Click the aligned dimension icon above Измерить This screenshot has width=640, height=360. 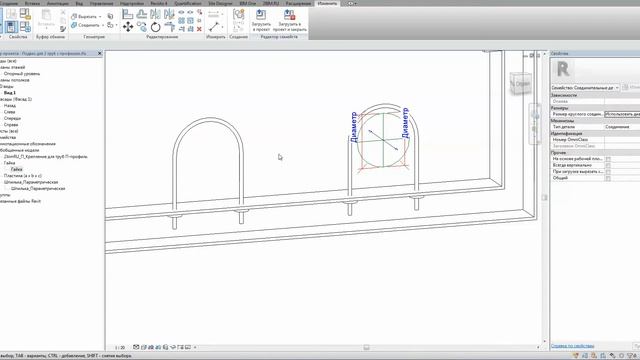(x=213, y=14)
